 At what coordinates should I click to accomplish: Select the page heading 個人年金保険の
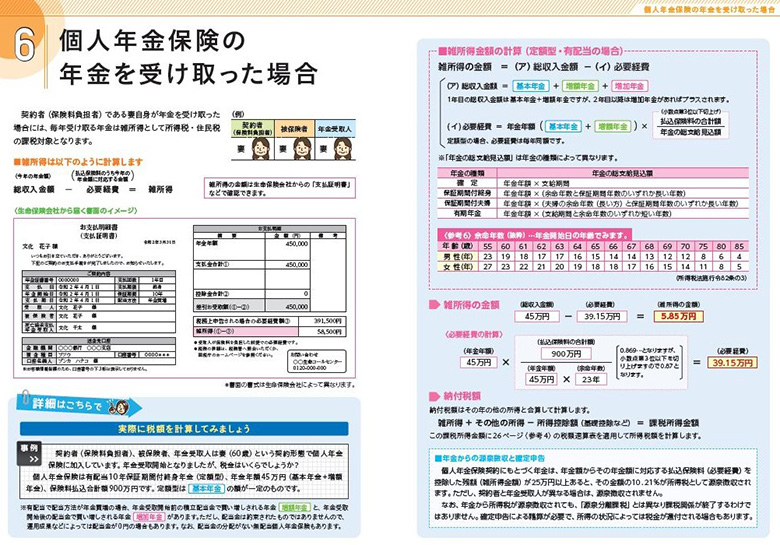pos(152,41)
